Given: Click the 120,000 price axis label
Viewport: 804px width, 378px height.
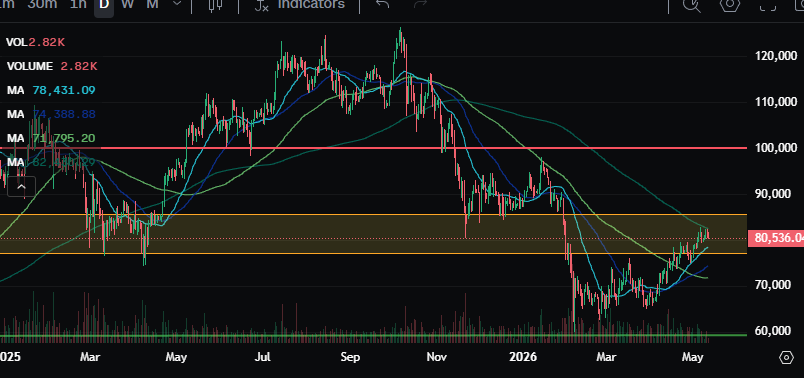Looking at the screenshot, I should [x=776, y=56].
